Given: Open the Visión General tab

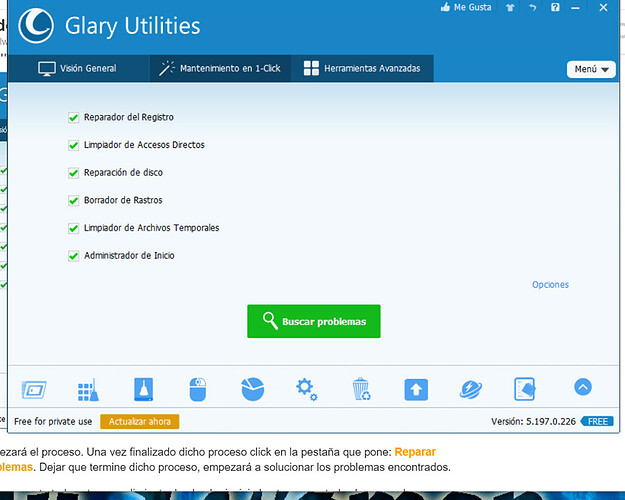Looking at the screenshot, I should click(x=77, y=69).
